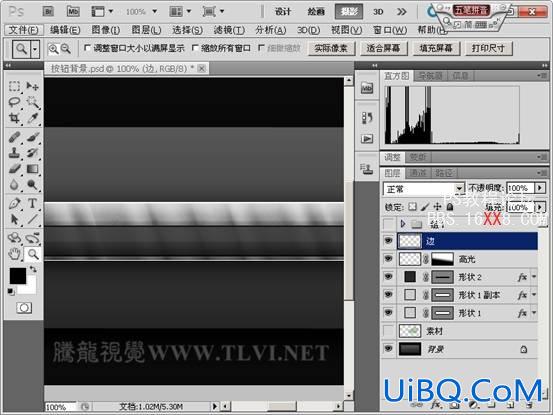Select the Gradient tool
This screenshot has width=553, height=415.
pyautogui.click(x=32, y=169)
